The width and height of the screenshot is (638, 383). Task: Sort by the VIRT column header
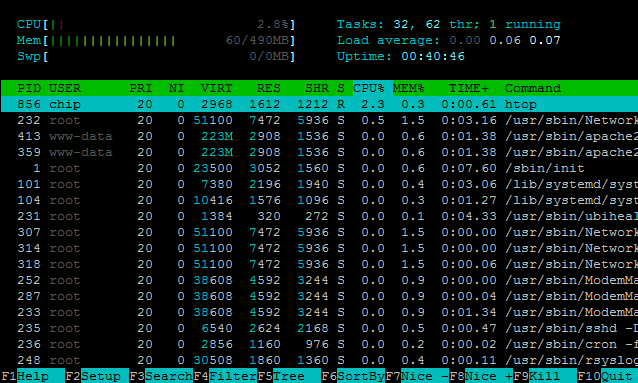216,88
